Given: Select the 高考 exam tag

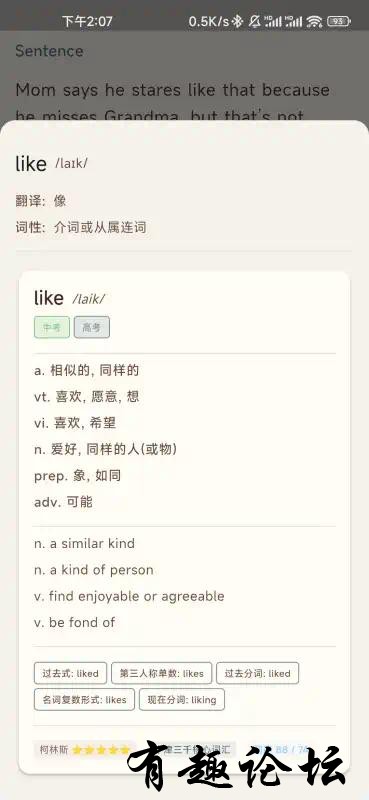Looking at the screenshot, I should coord(92,328).
